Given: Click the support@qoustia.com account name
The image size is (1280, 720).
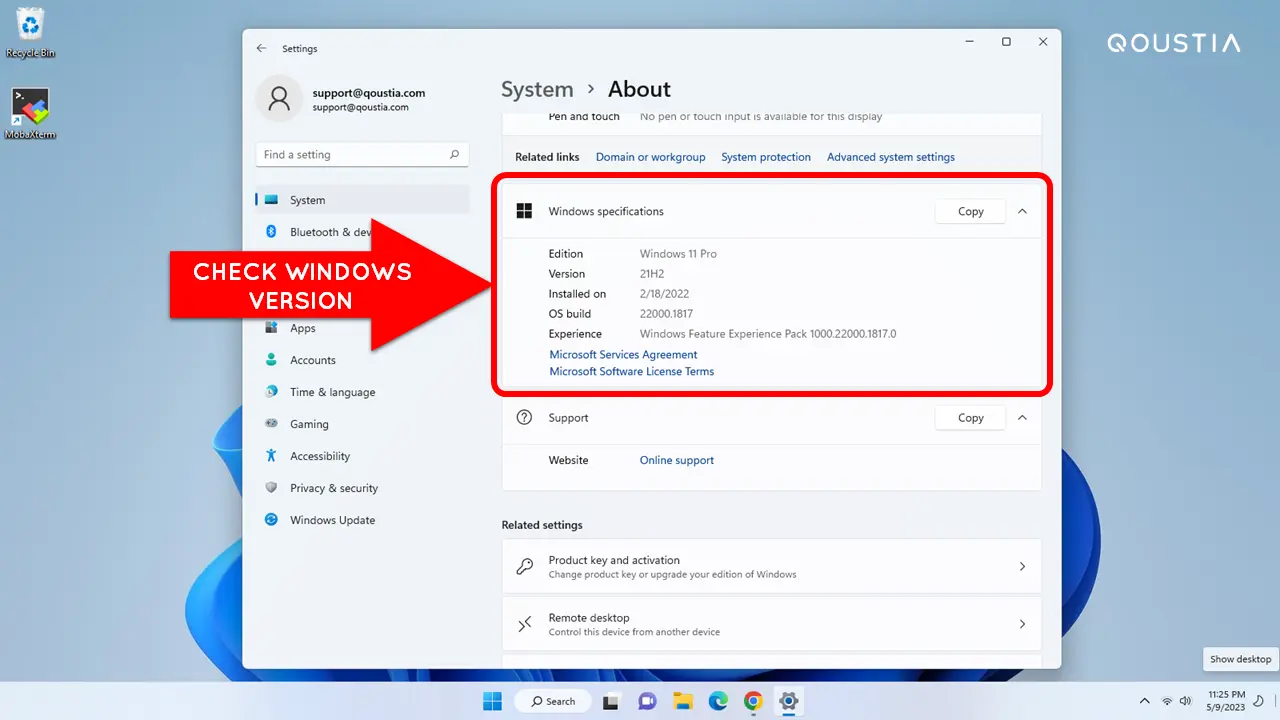Looking at the screenshot, I should (368, 93).
